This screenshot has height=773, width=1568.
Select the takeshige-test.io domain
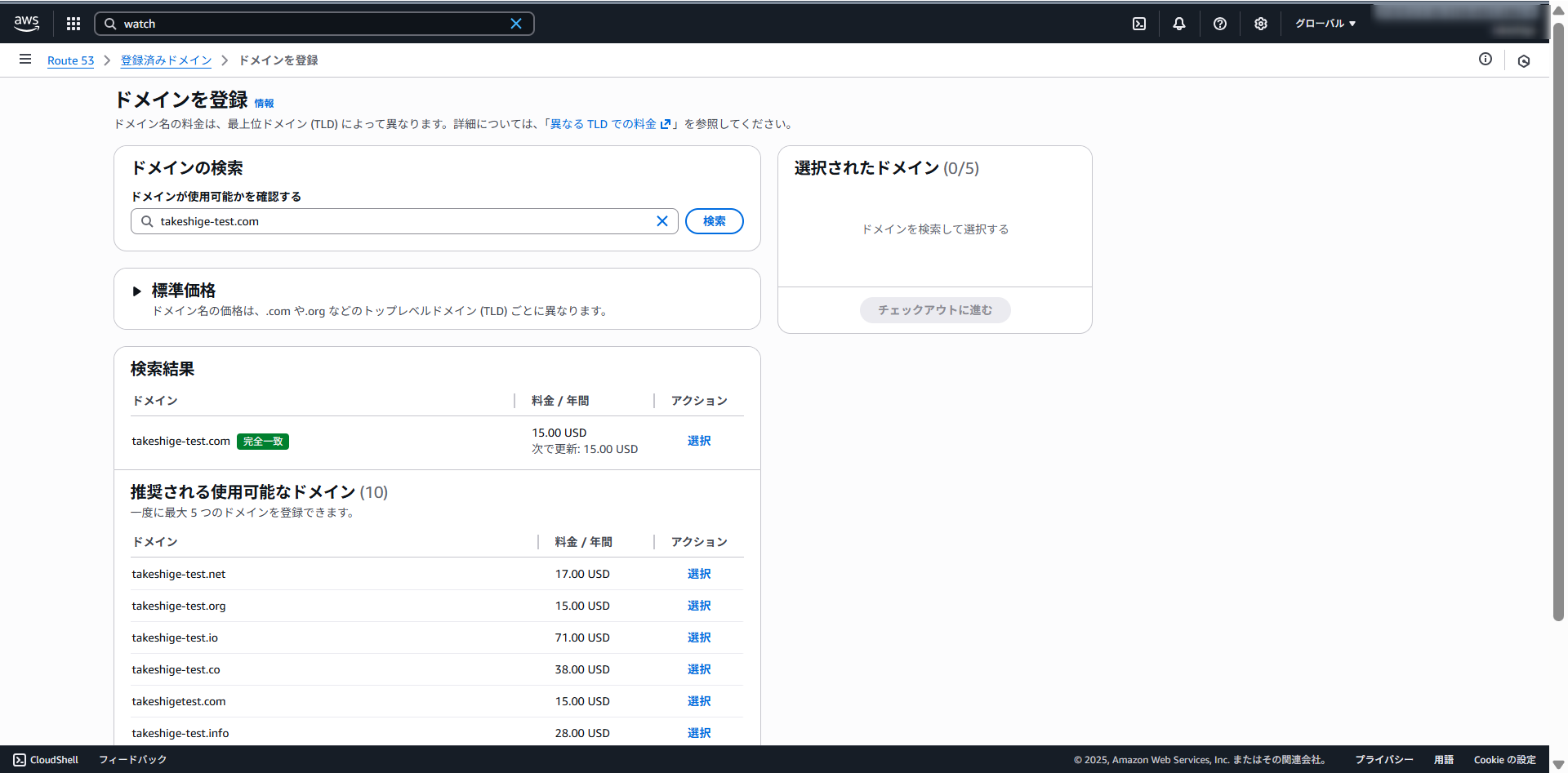click(699, 638)
